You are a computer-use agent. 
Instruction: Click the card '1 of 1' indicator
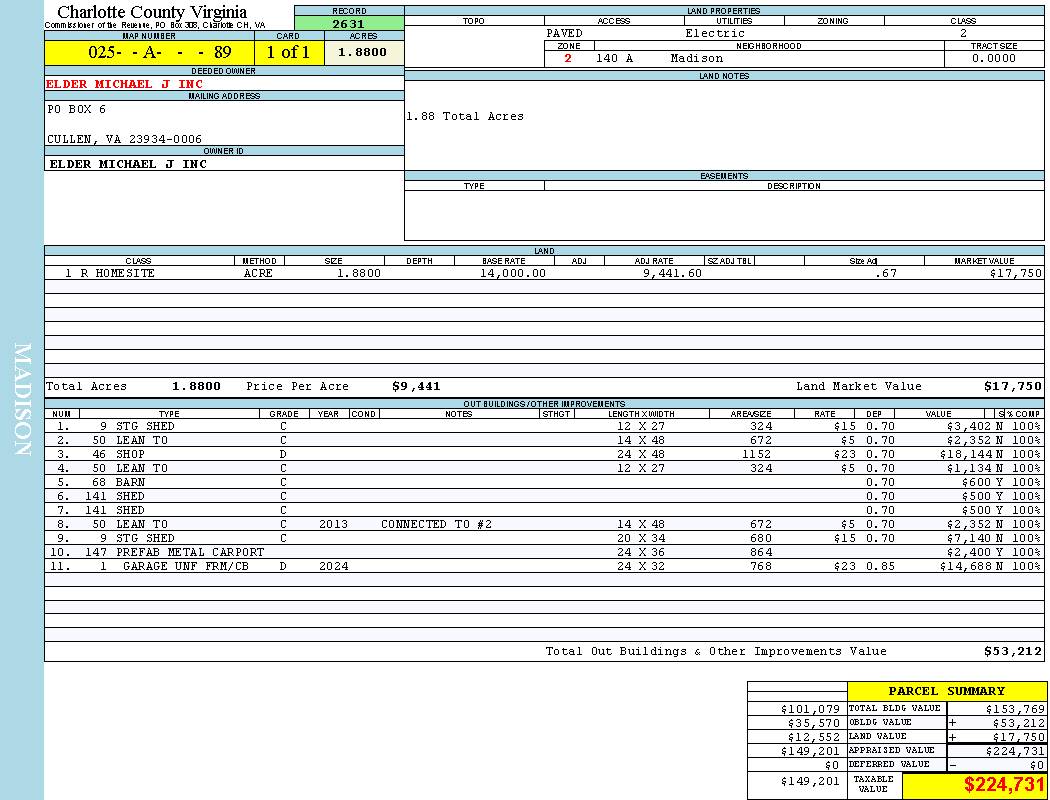coord(288,53)
